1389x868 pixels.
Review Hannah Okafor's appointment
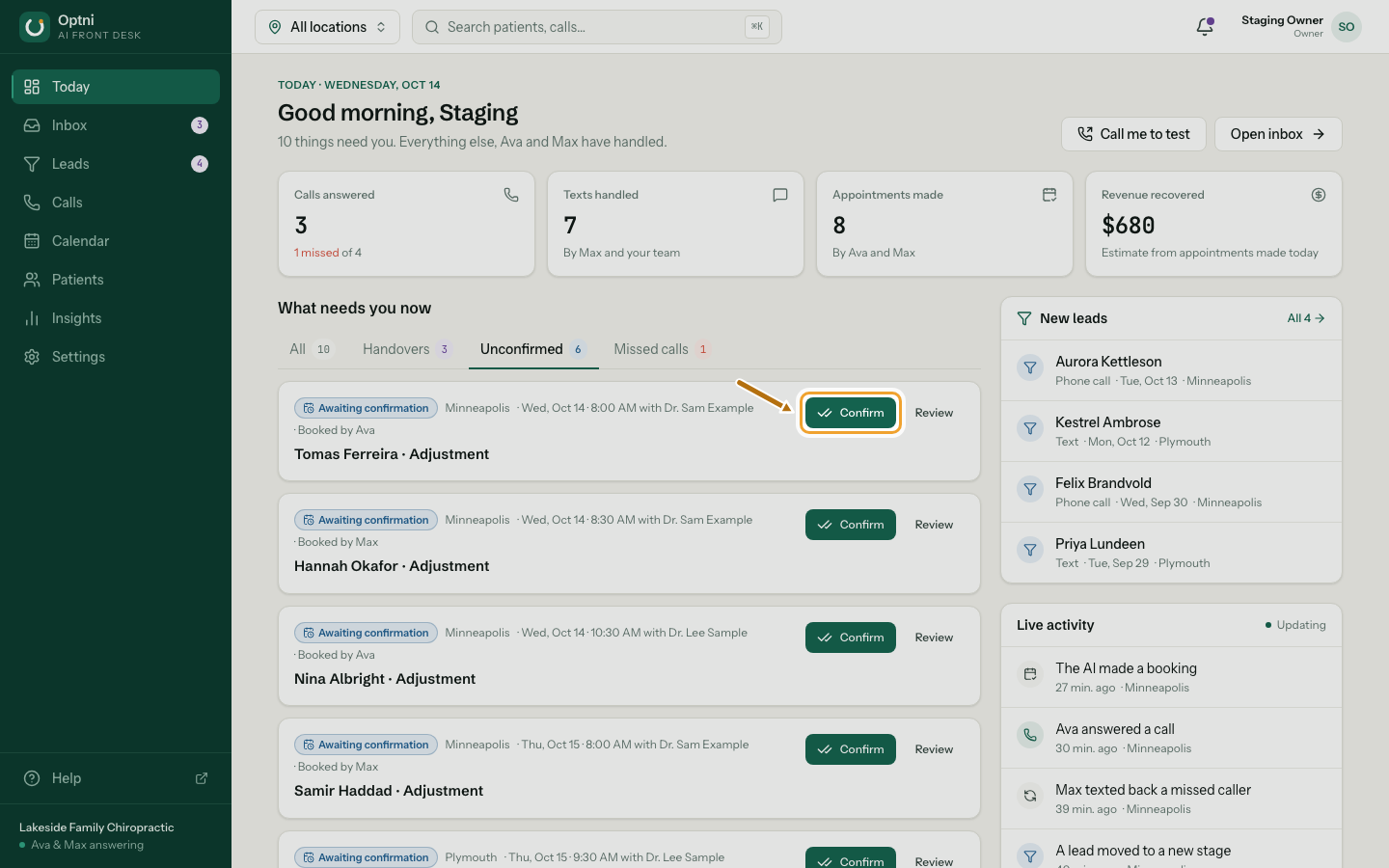tap(934, 525)
